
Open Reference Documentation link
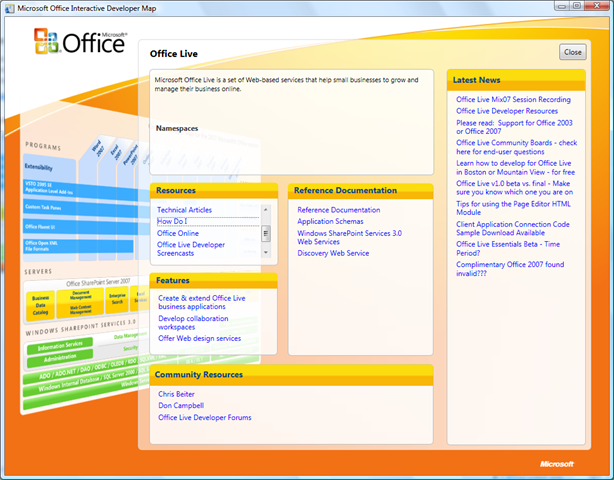tap(338, 210)
